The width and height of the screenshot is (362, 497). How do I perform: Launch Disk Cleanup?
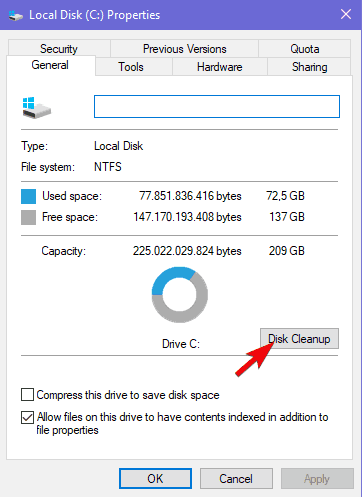click(299, 339)
